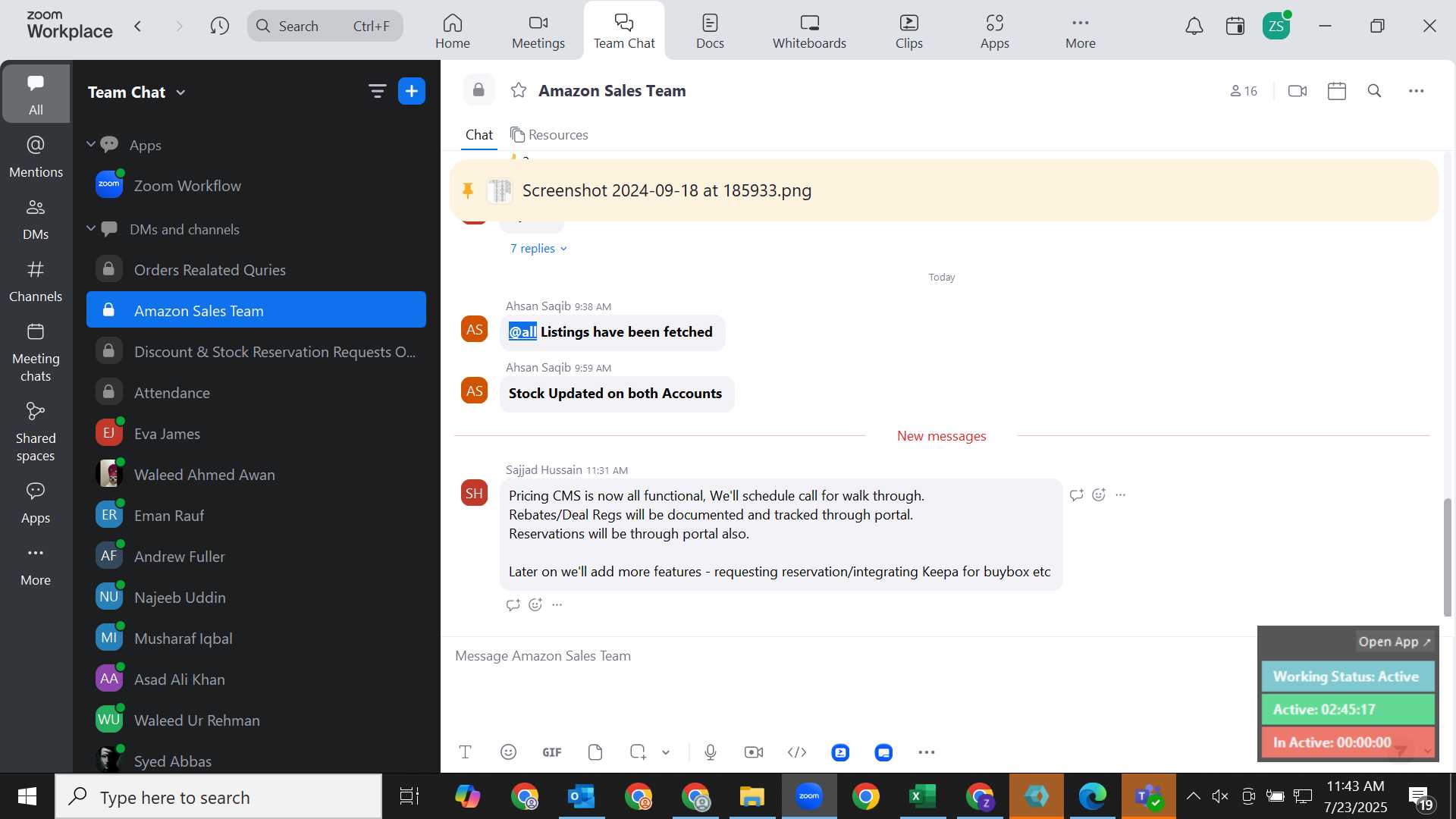Attach a file to the message
Screen dimensions: 1456x819
pos(595,752)
